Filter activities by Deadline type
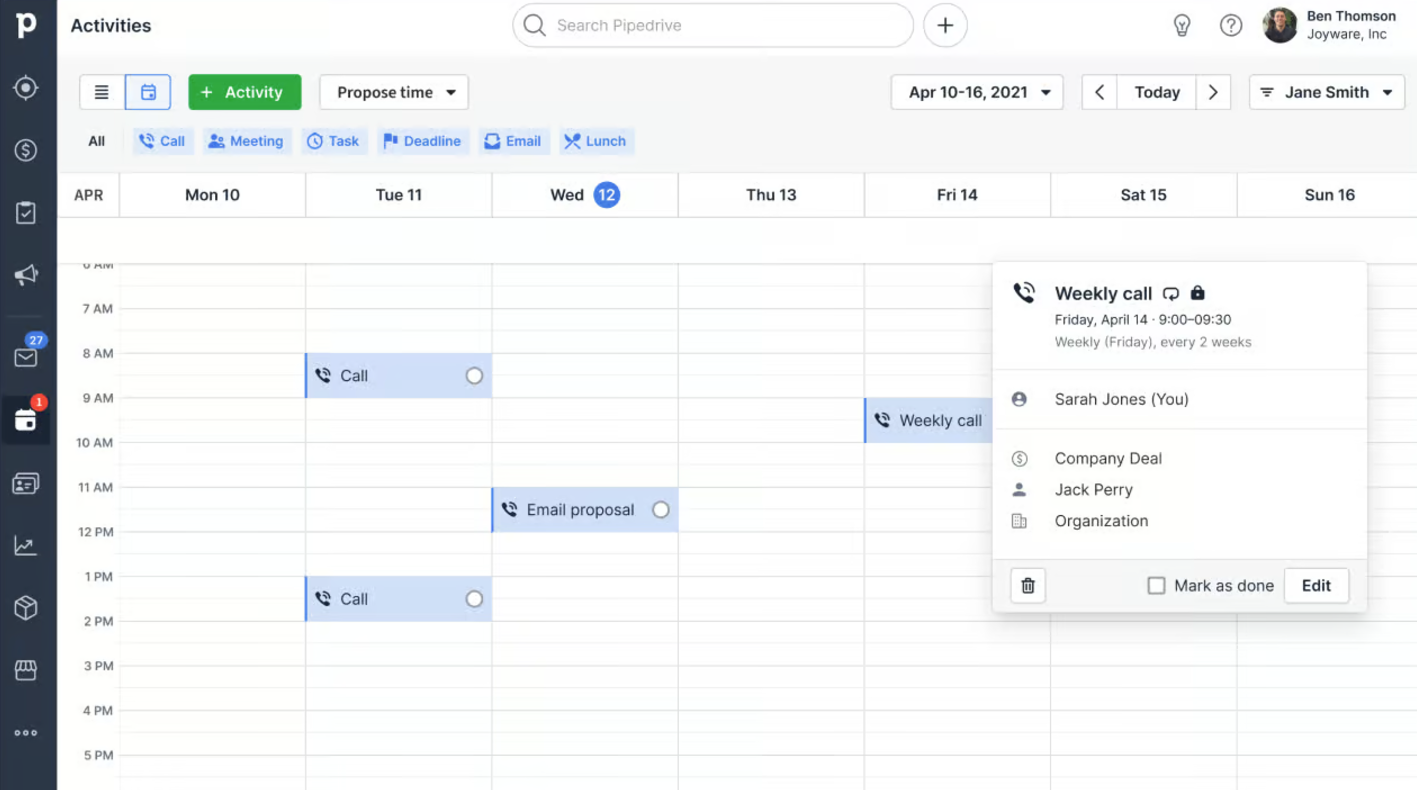 tap(421, 141)
